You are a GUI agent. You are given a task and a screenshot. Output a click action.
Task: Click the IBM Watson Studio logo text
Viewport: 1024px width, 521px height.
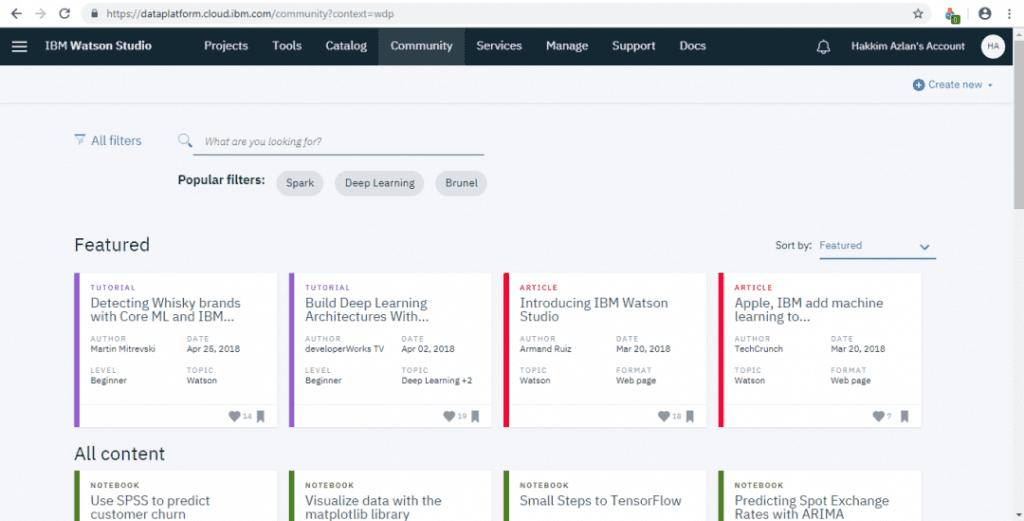click(98, 46)
